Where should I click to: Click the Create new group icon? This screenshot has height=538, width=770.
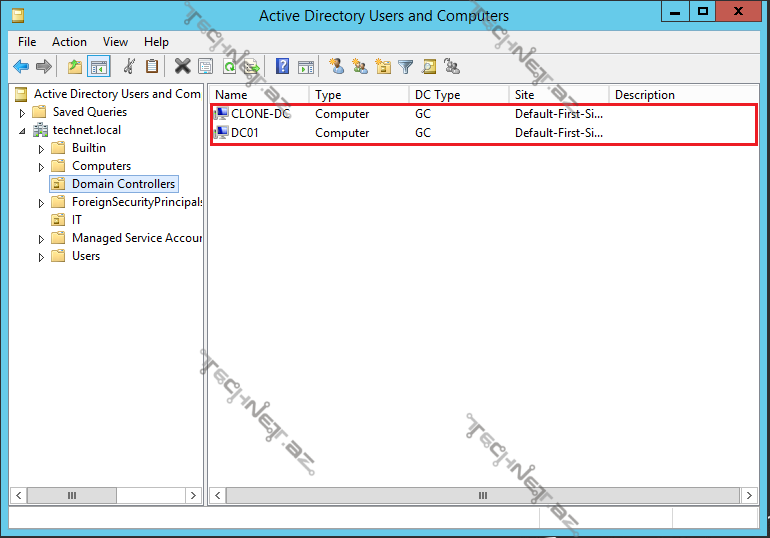[x=360, y=67]
